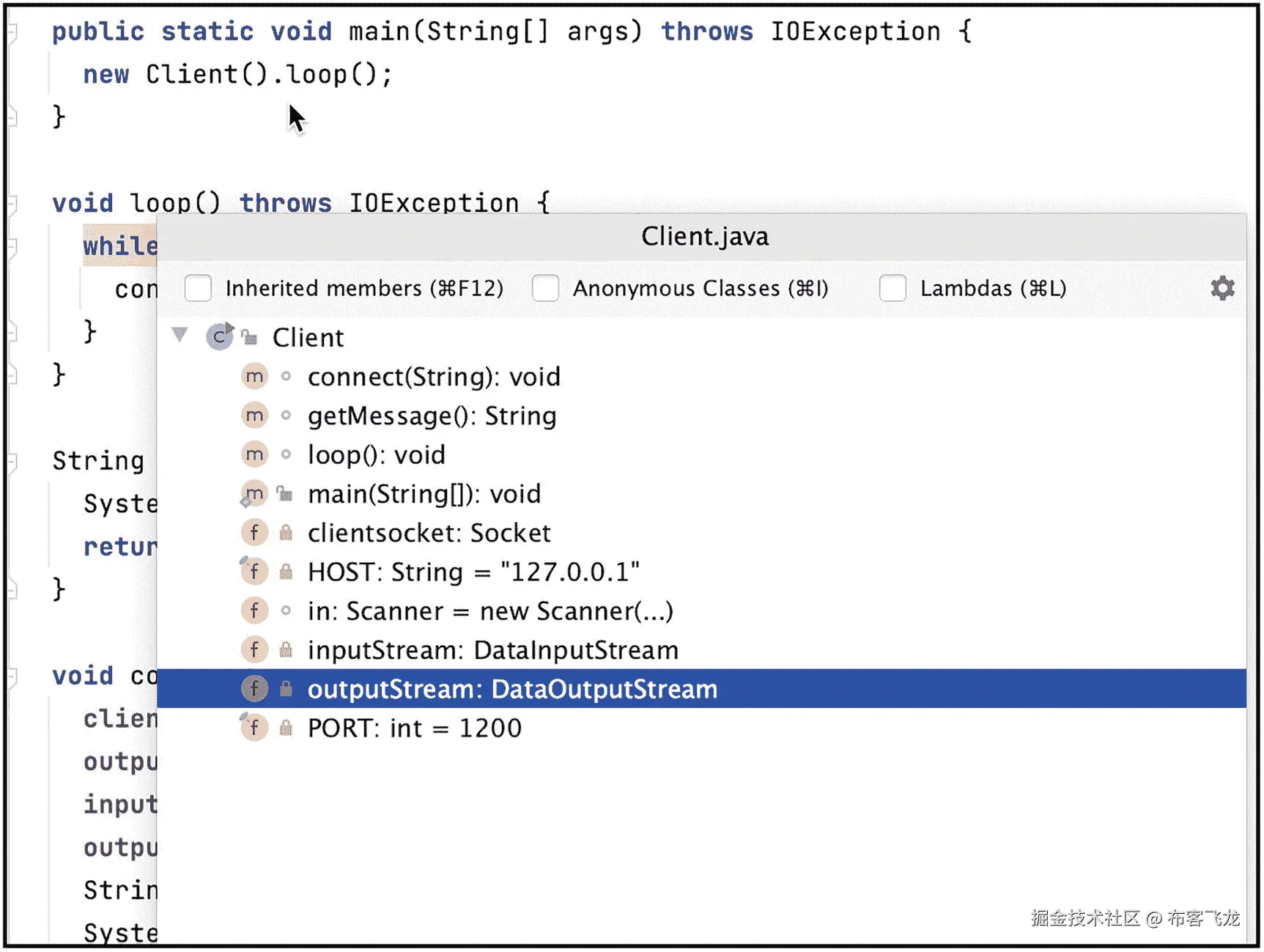Viewport: 1264px width, 952px height.
Task: Click the 'static' keyword in the editor
Action: [x=207, y=32]
